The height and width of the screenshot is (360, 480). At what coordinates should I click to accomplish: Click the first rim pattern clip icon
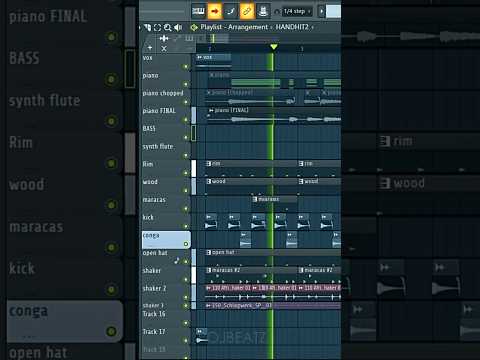click(x=209, y=164)
